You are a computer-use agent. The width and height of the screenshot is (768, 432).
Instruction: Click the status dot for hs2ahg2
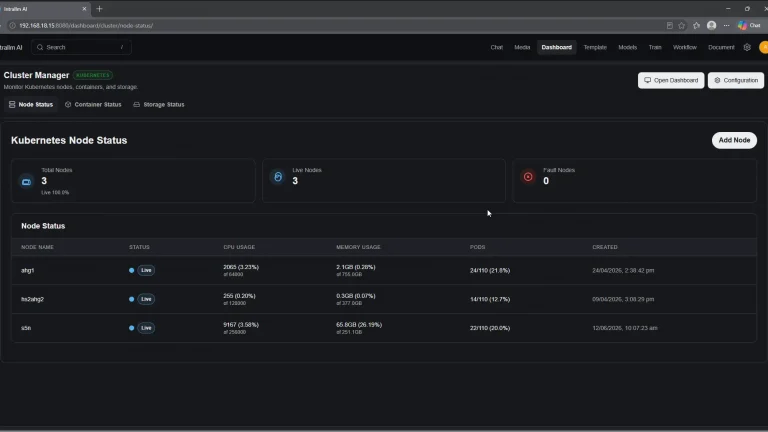tap(131, 299)
